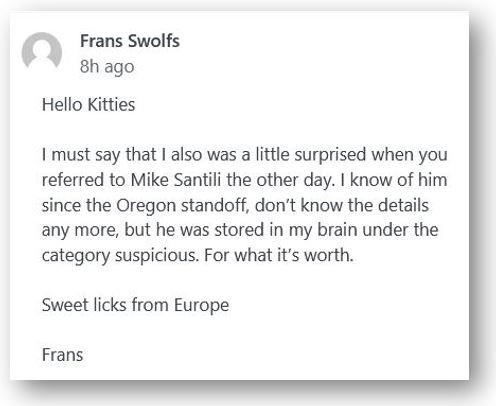Click the name "Mike Santili" in the comment
The width and height of the screenshot is (496, 406).
click(x=176, y=180)
